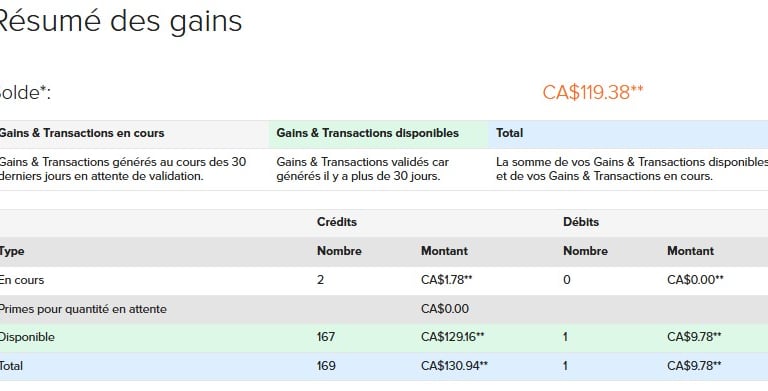The height and width of the screenshot is (391, 768).
Task: Click the Montant header under Crédits
Action: tap(444, 251)
